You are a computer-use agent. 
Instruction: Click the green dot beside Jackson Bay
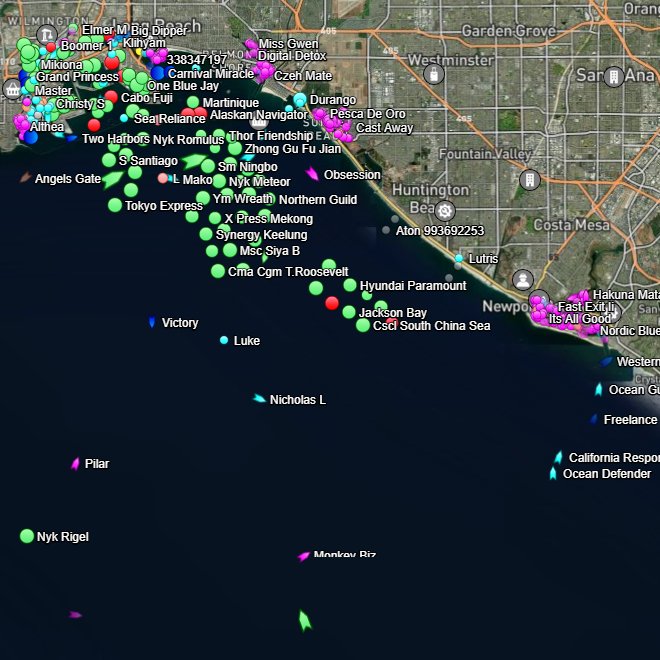349,312
